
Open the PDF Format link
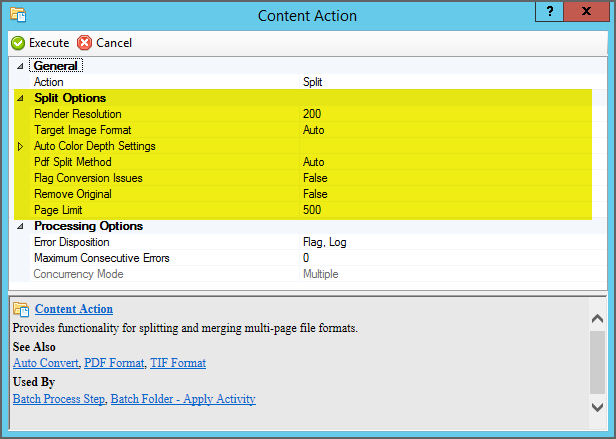pyautogui.click(x=115, y=363)
